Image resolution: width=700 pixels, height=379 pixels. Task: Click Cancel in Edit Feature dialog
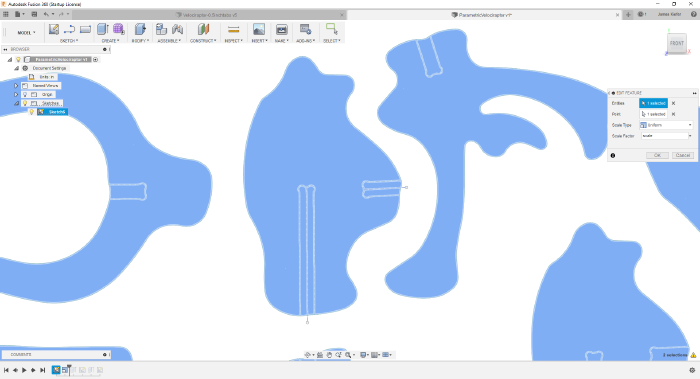[683, 155]
